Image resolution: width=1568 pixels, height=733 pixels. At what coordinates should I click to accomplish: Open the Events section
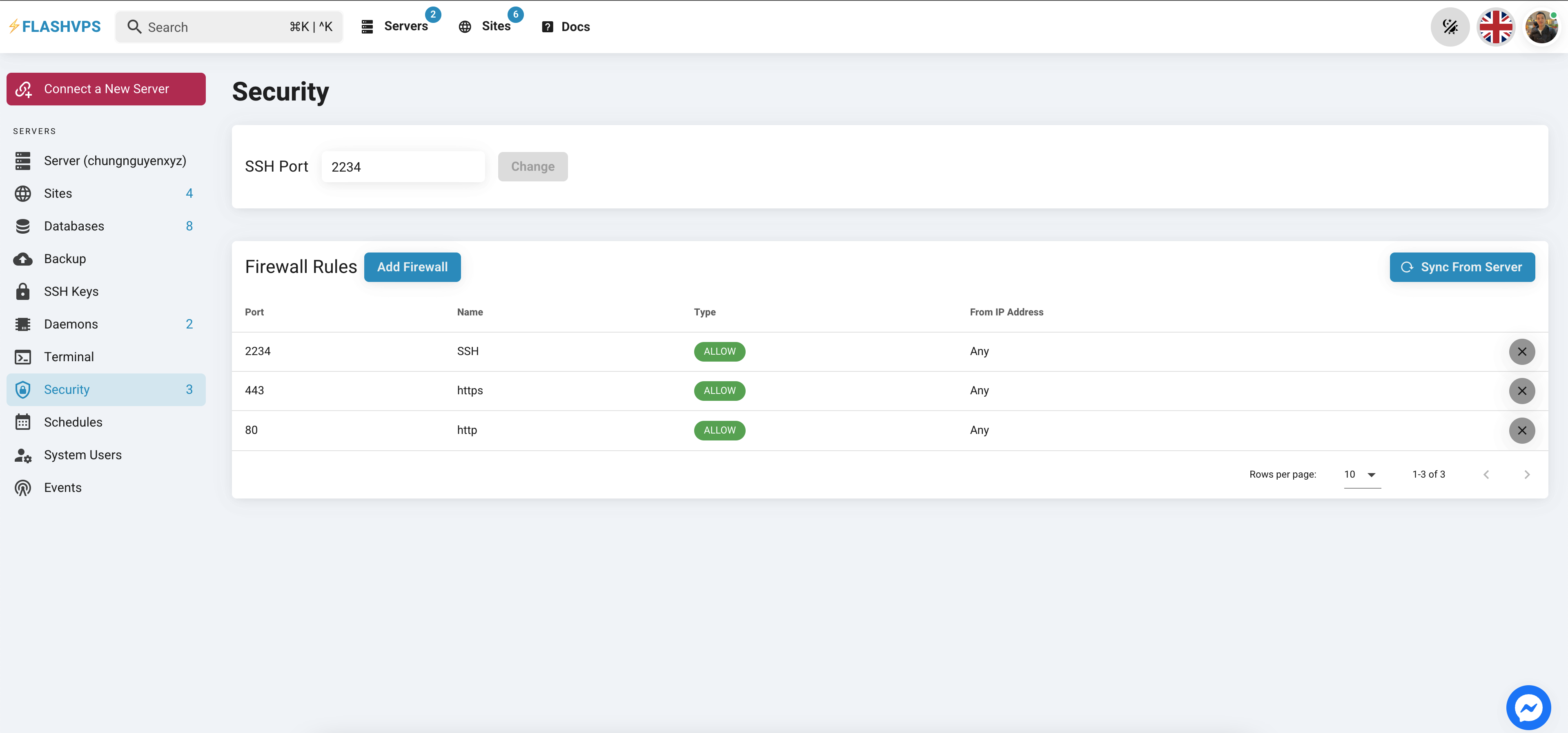(x=63, y=487)
